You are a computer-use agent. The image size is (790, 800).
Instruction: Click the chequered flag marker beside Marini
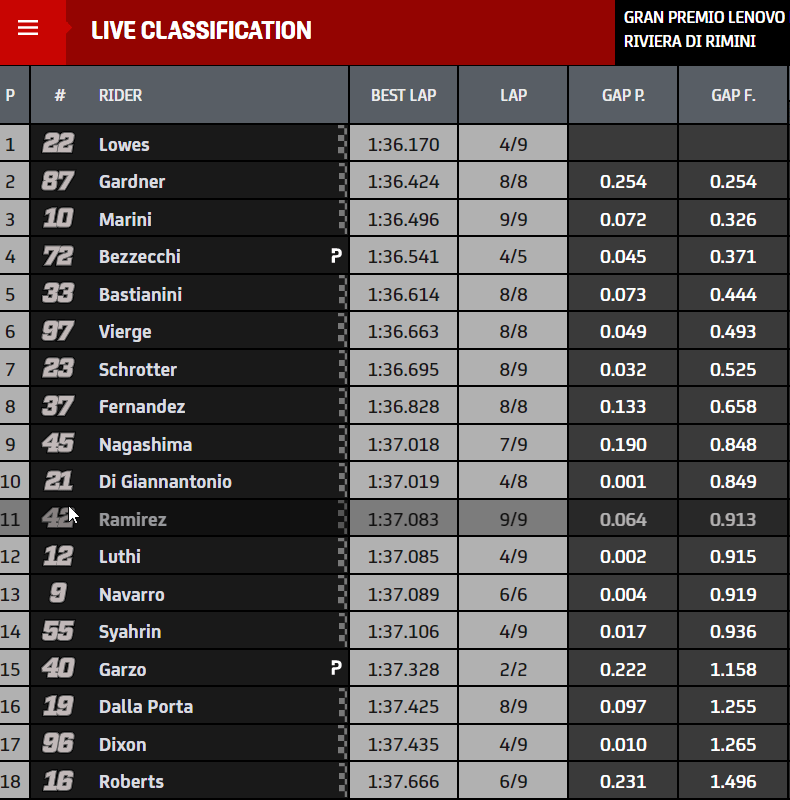pyautogui.click(x=343, y=219)
